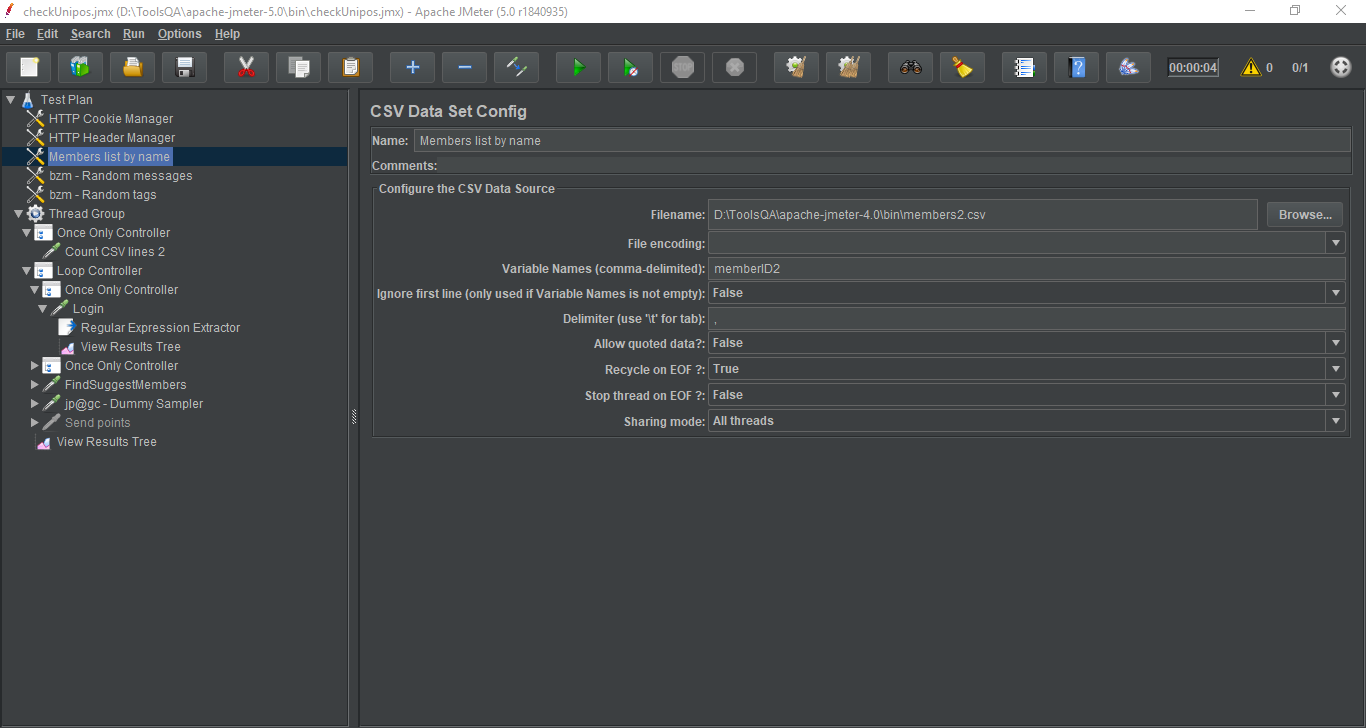This screenshot has height=728, width=1366.
Task: Click the Toggle toolbar icon next to minus
Action: [x=516, y=67]
